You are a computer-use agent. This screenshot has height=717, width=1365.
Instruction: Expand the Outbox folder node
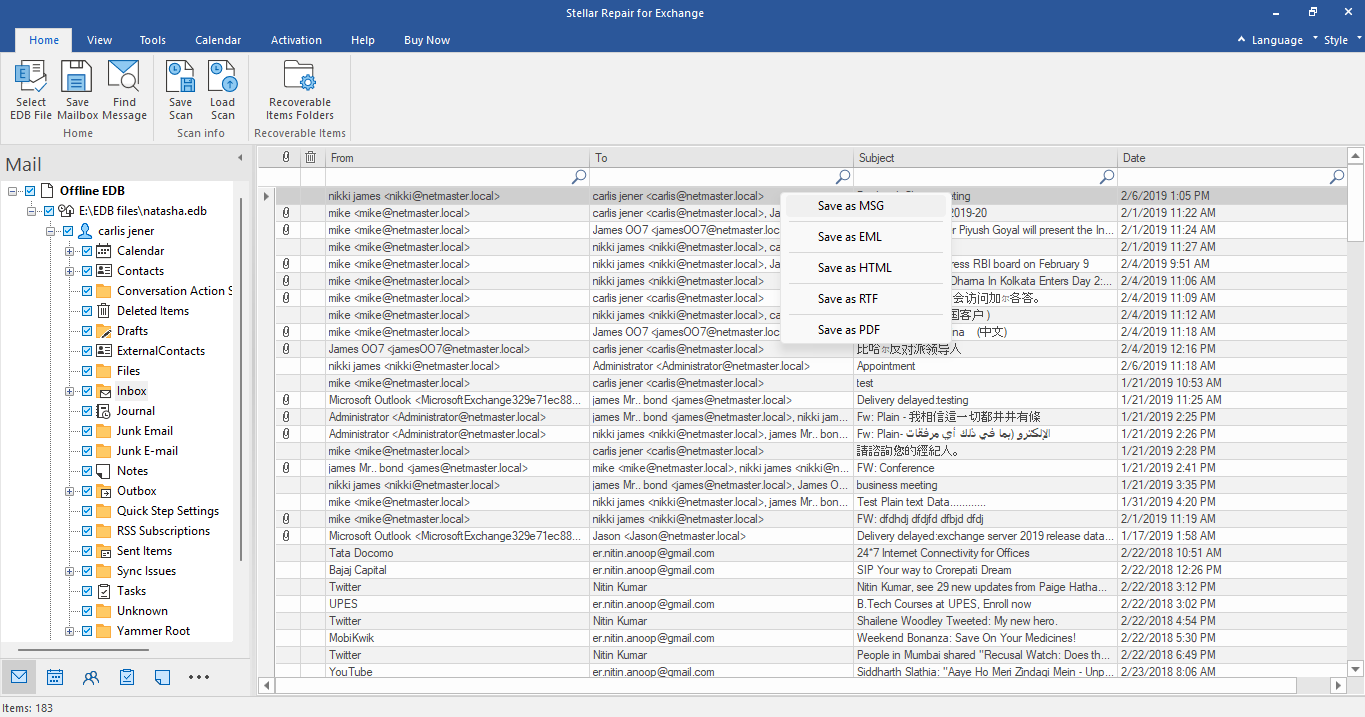pyautogui.click(x=70, y=491)
